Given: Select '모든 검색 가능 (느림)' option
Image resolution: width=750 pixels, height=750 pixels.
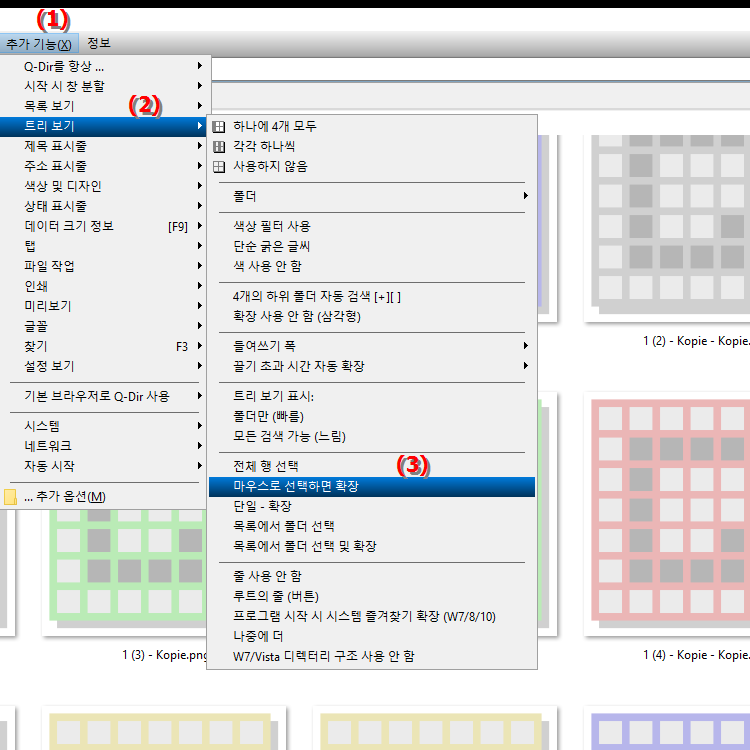Looking at the screenshot, I should [x=372, y=437].
